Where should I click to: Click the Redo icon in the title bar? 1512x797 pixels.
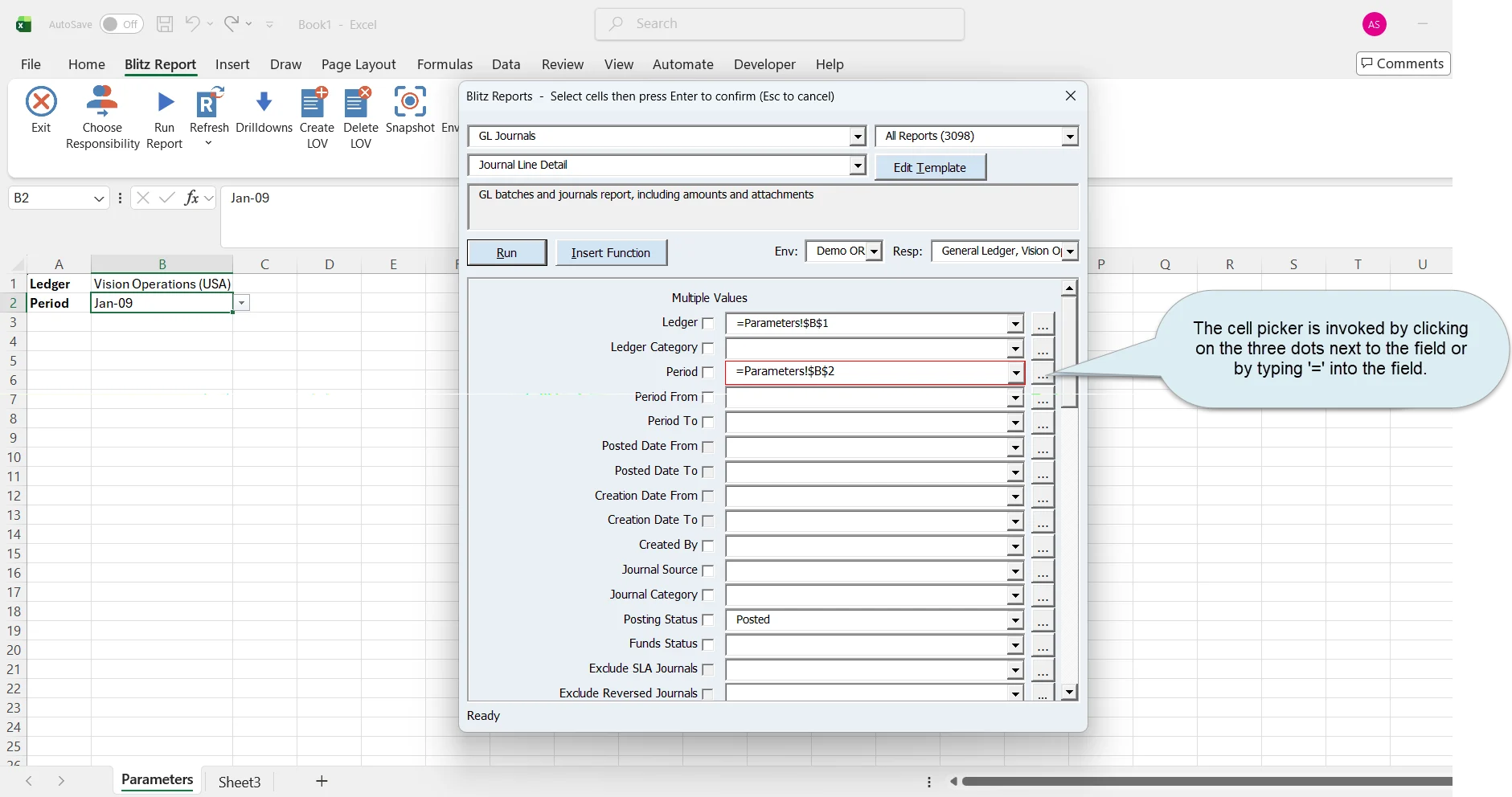point(232,23)
